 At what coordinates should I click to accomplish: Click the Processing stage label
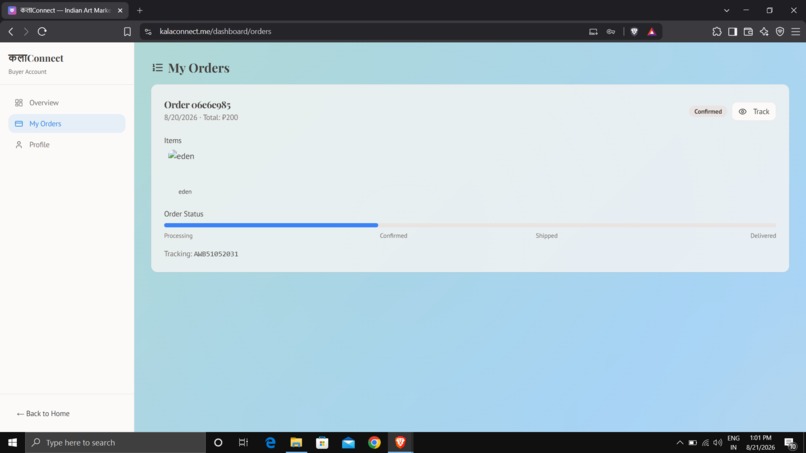click(178, 235)
